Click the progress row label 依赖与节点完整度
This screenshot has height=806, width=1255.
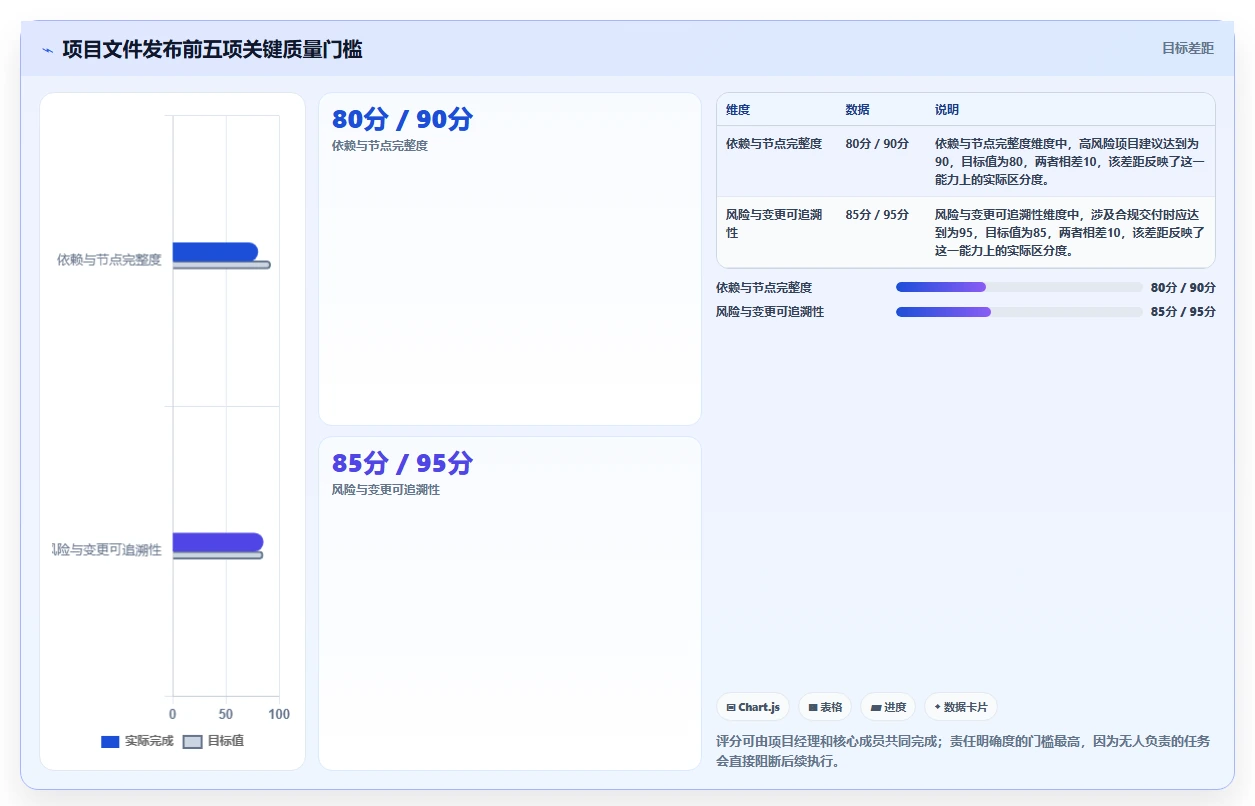click(764, 288)
